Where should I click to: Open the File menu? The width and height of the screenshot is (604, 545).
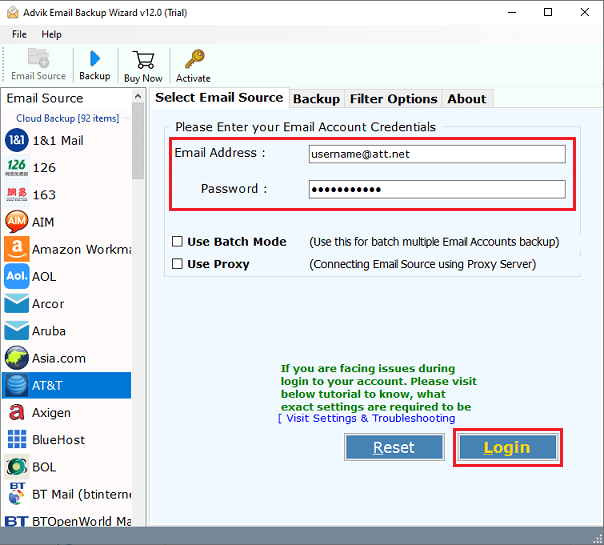point(19,34)
